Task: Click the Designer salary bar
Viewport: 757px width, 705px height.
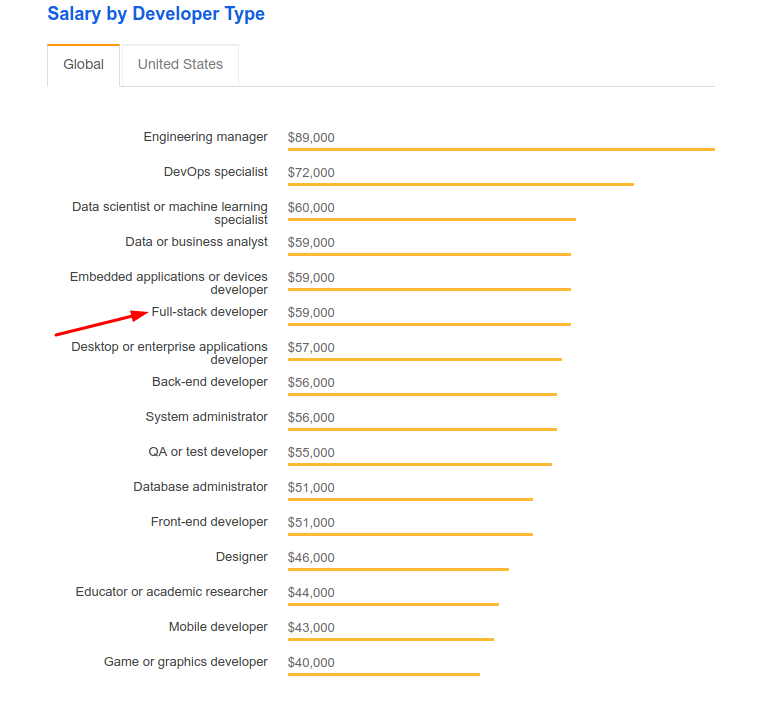Action: click(x=398, y=569)
